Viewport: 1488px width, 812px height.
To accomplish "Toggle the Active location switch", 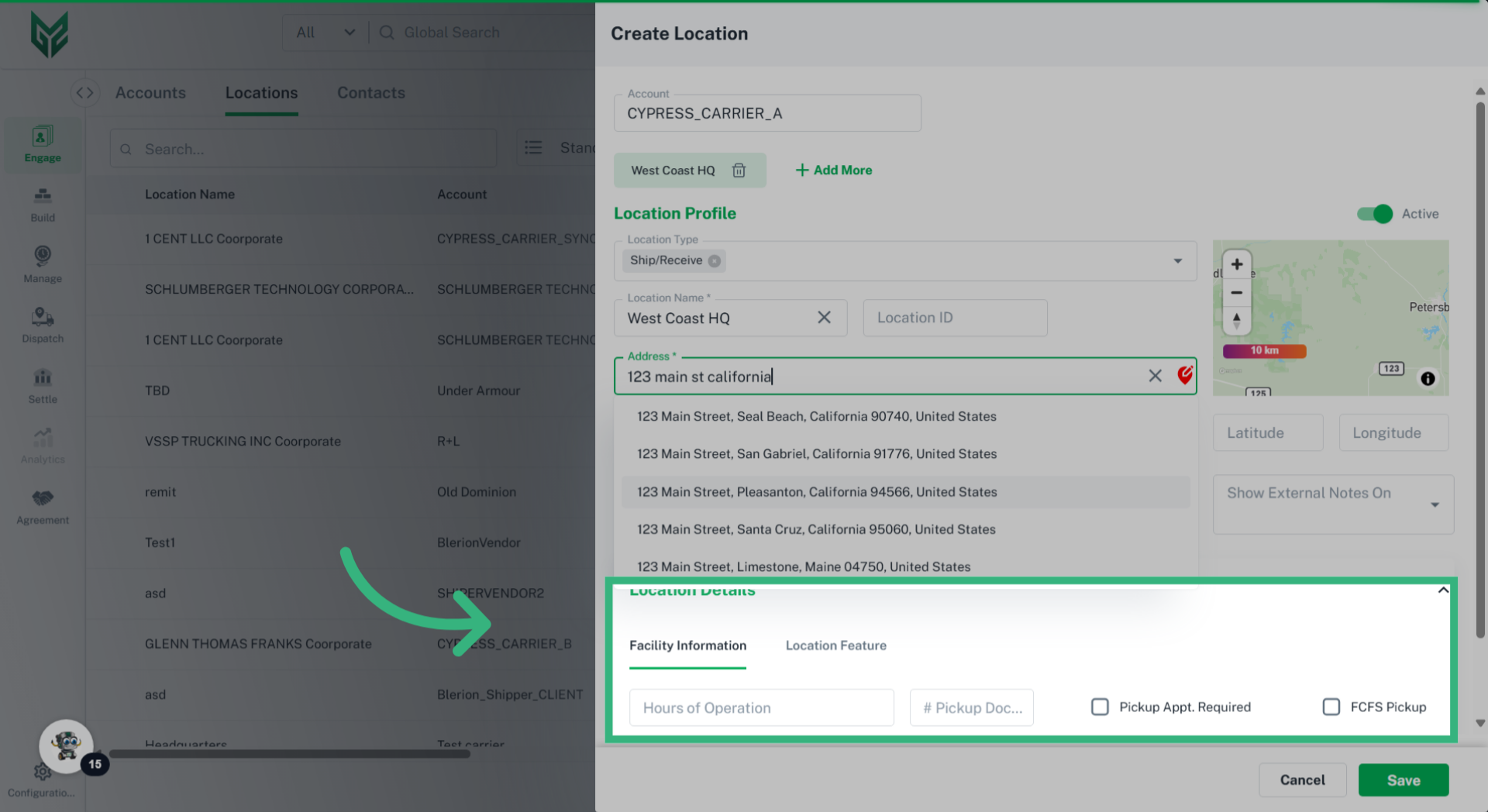I will [1375, 214].
